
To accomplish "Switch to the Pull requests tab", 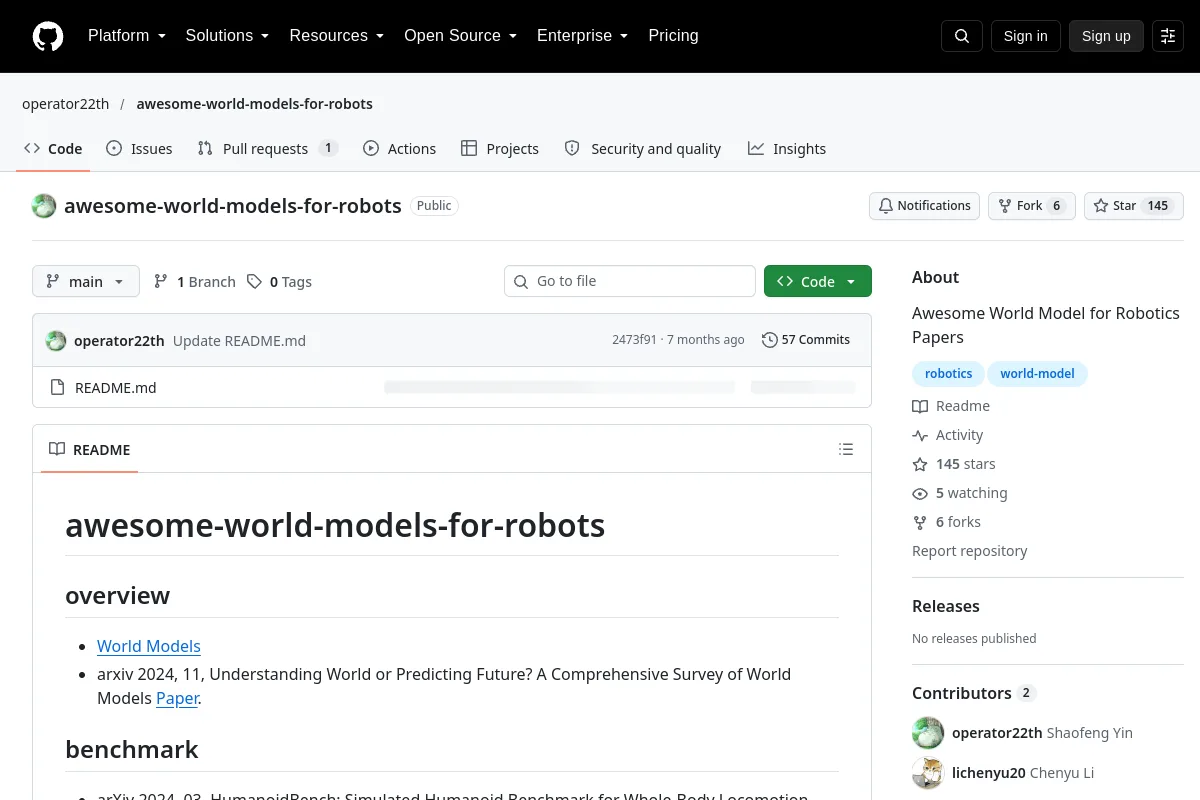I will click(267, 149).
